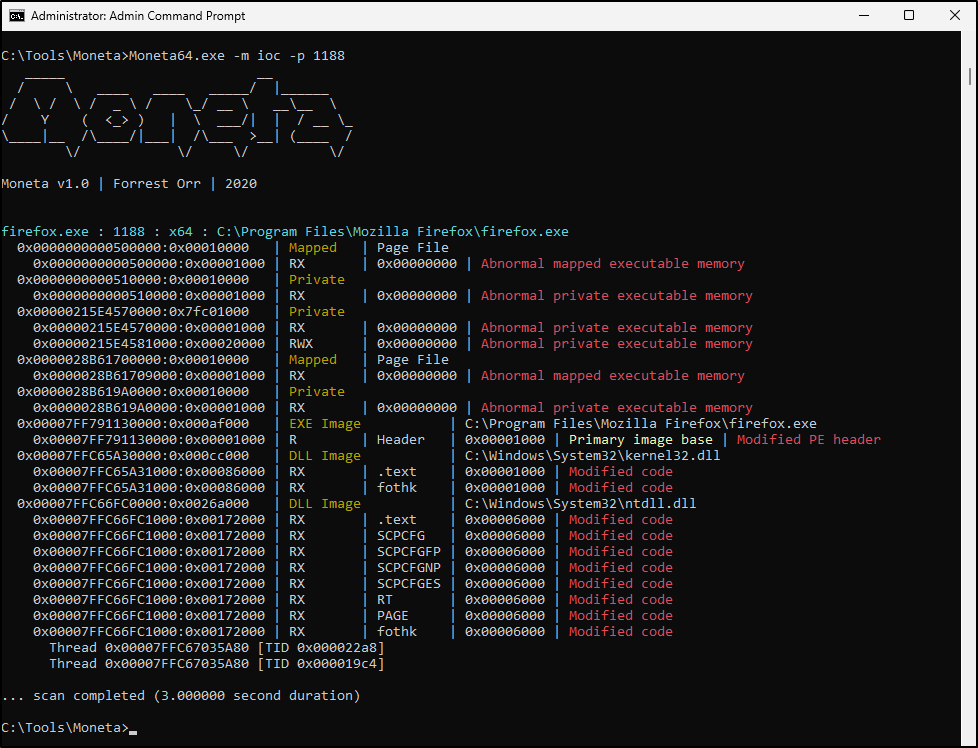Click the 'PAGE' section label
The image size is (978, 748).
click(392, 616)
